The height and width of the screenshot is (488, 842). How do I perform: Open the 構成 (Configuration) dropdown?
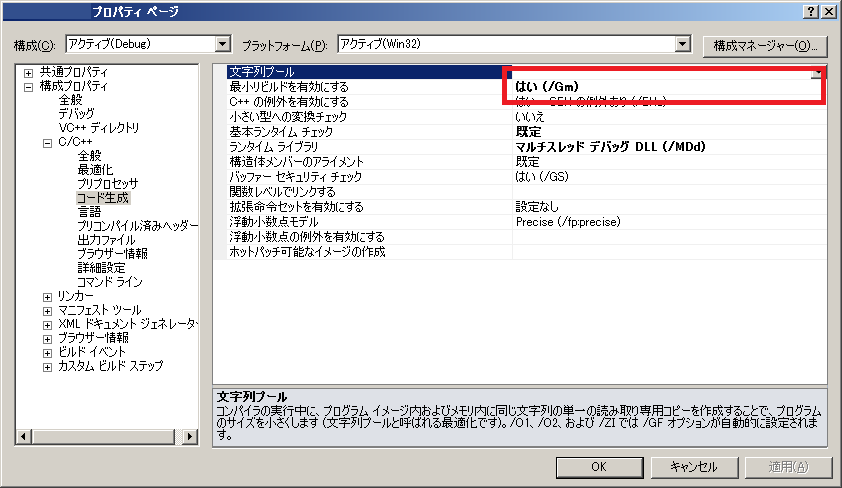[223, 44]
